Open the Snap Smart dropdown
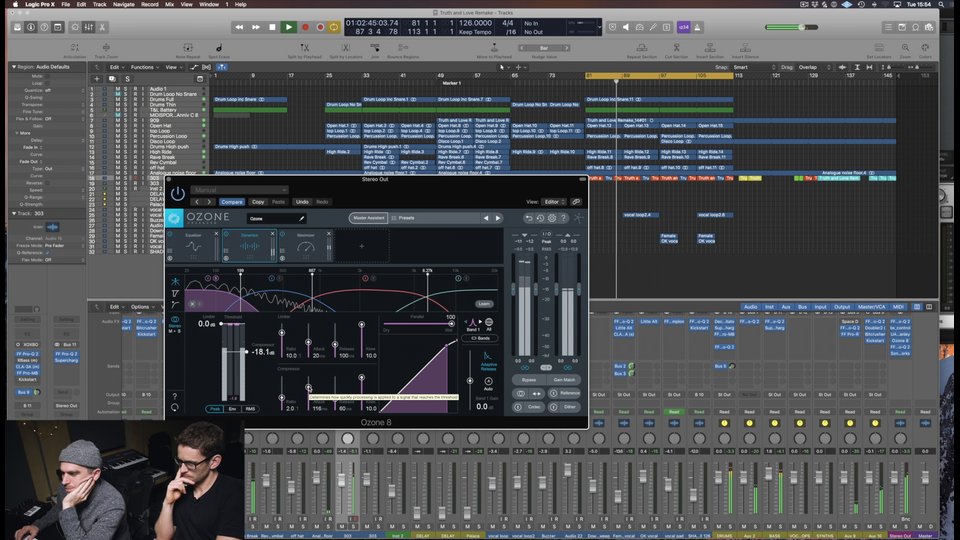 (x=754, y=67)
